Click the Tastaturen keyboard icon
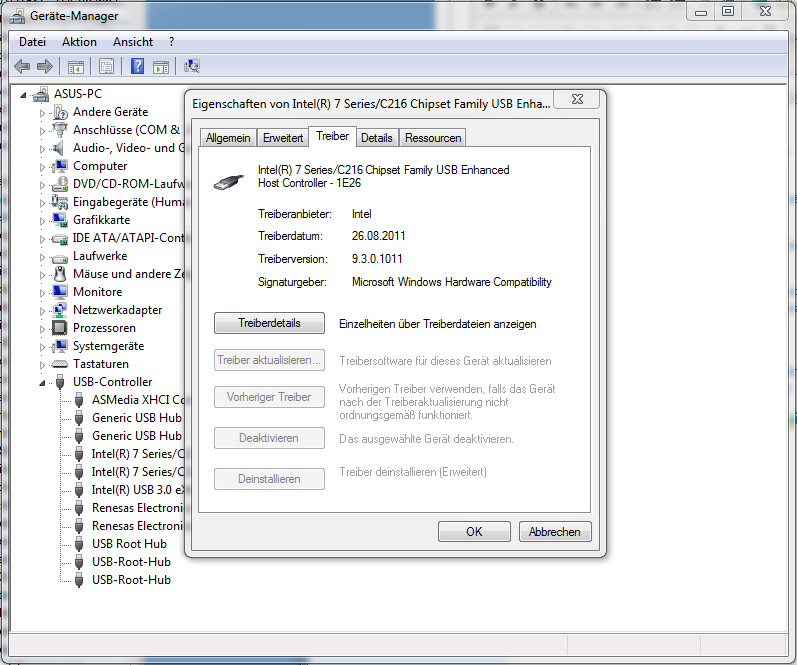Screen dimensions: 797x665 (60, 364)
